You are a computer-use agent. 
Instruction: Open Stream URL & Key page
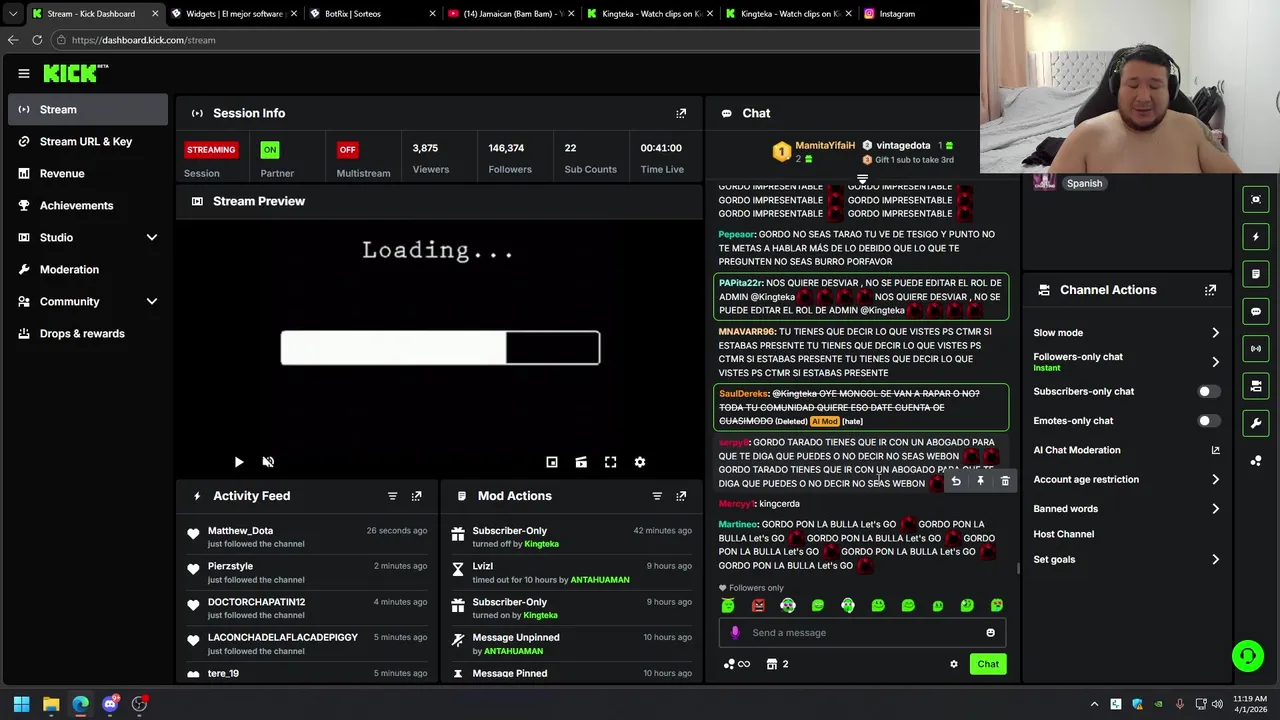click(88, 141)
